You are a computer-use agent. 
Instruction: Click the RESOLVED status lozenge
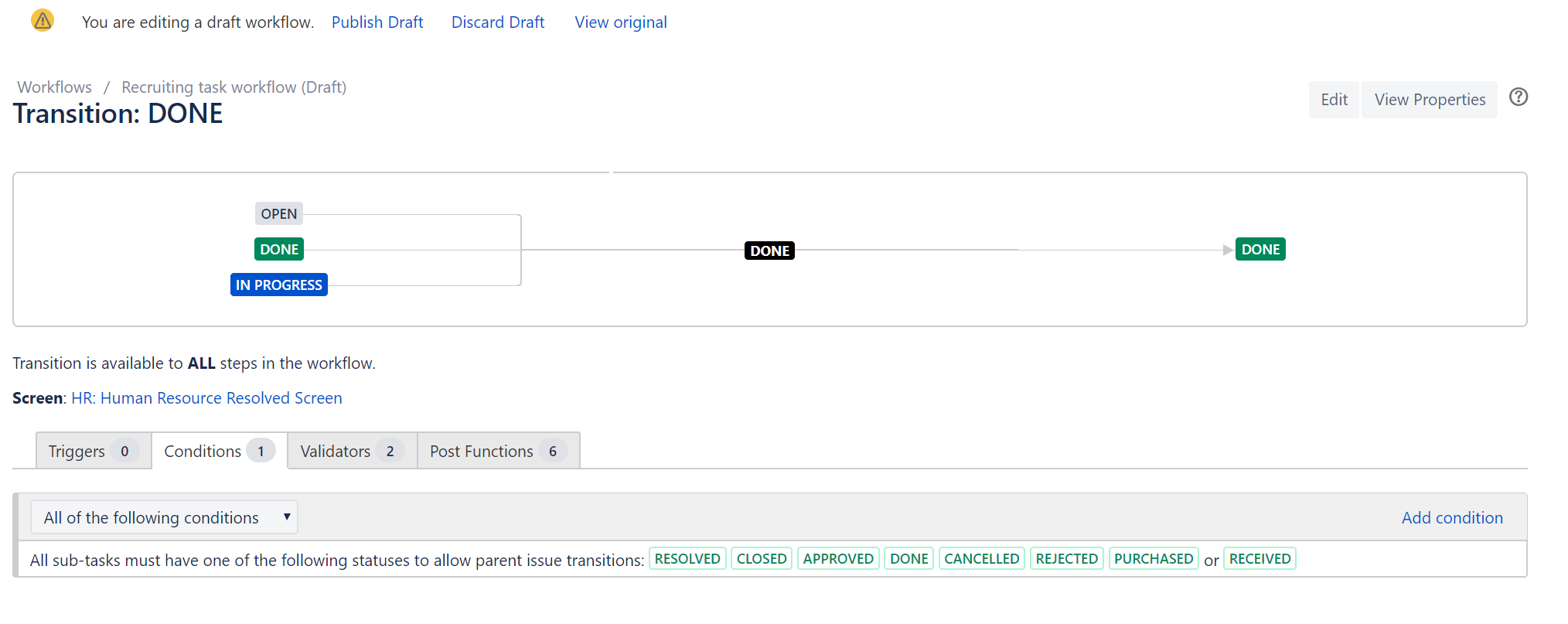[687, 558]
